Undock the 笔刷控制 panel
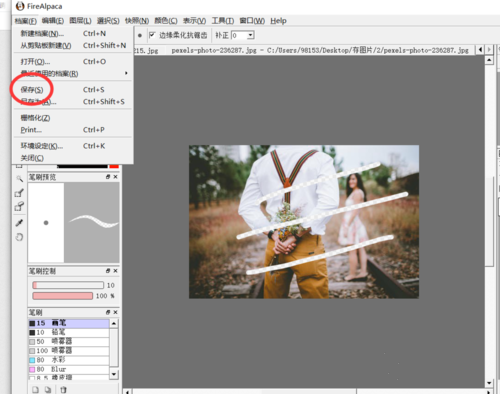 coord(108,271)
